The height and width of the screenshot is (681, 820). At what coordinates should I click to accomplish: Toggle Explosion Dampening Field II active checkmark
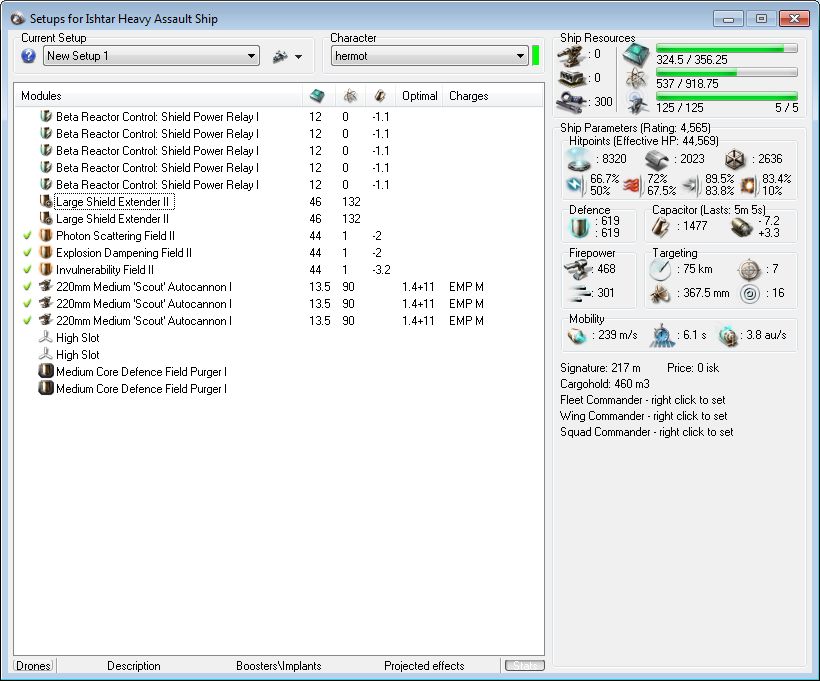pos(27,253)
